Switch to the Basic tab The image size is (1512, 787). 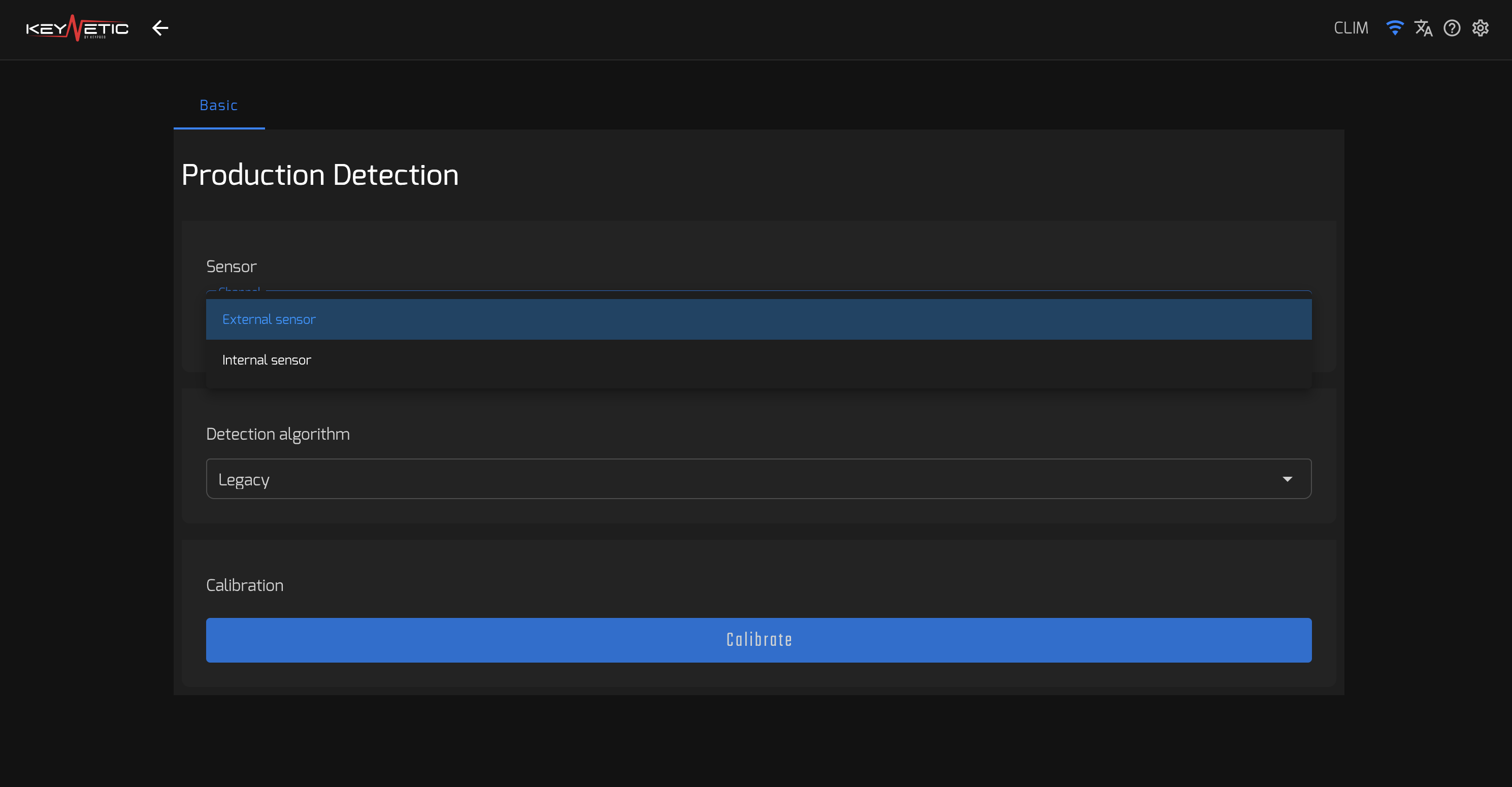coord(219,105)
